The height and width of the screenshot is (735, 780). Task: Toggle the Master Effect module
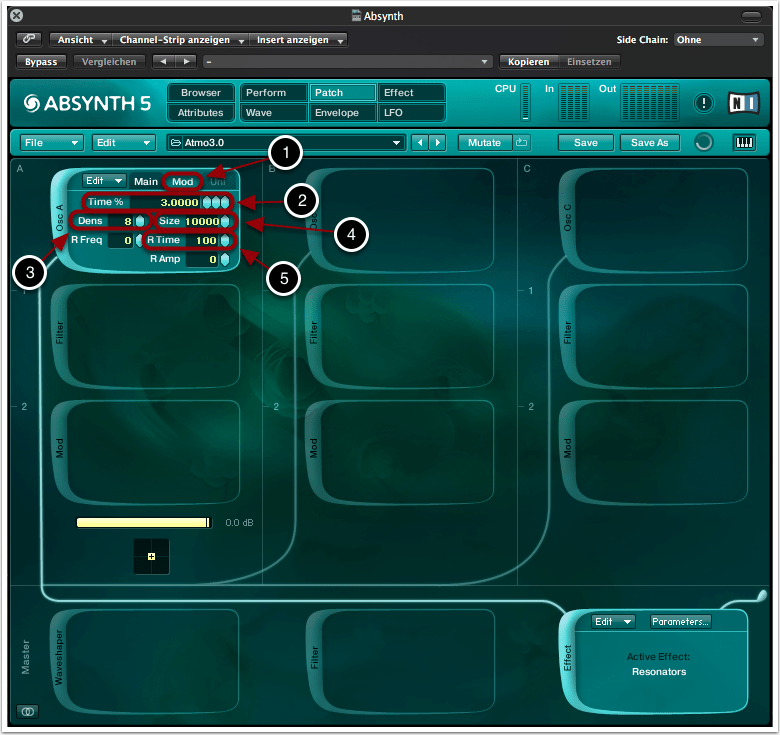tap(570, 656)
